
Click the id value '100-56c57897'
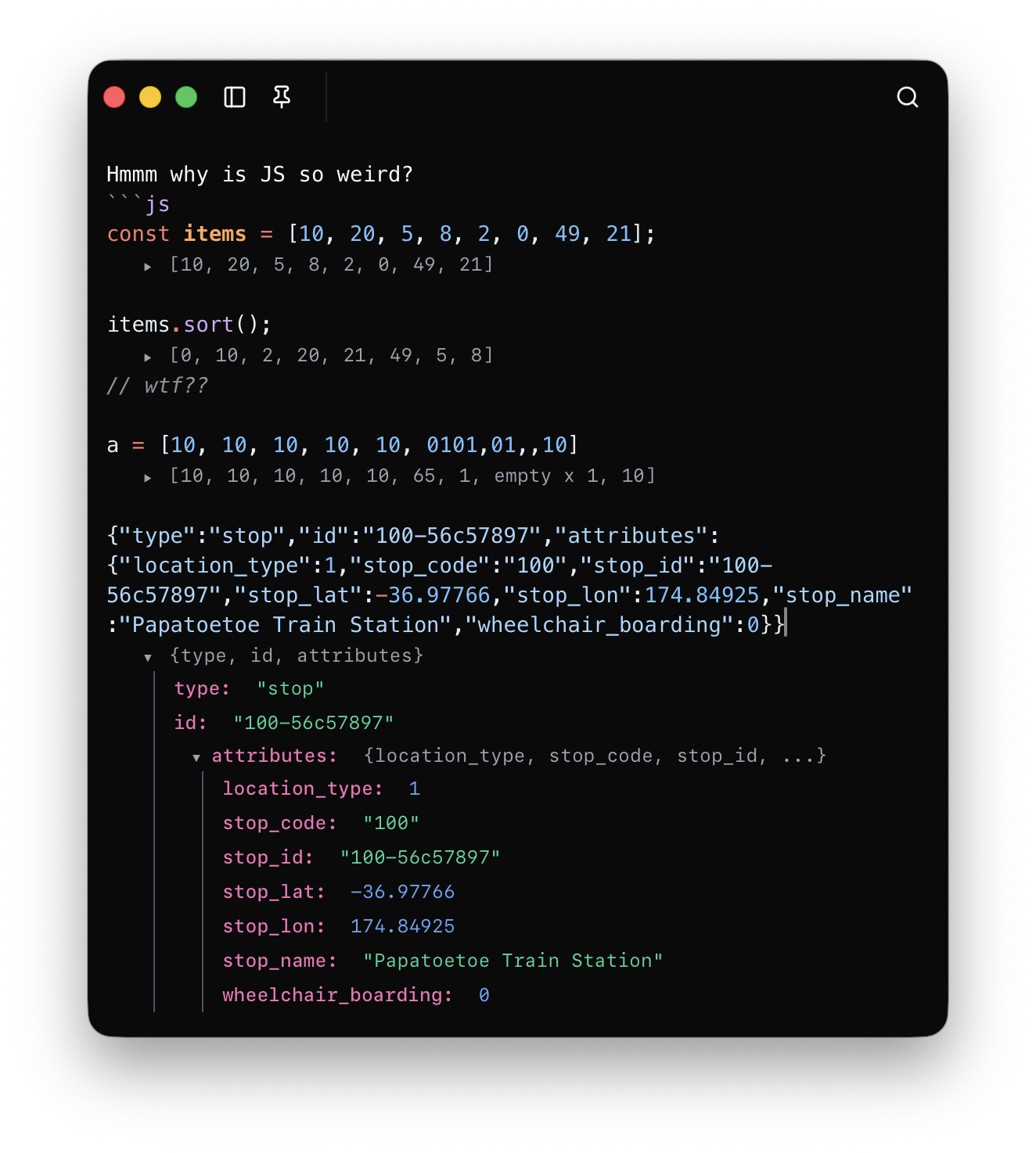click(314, 722)
